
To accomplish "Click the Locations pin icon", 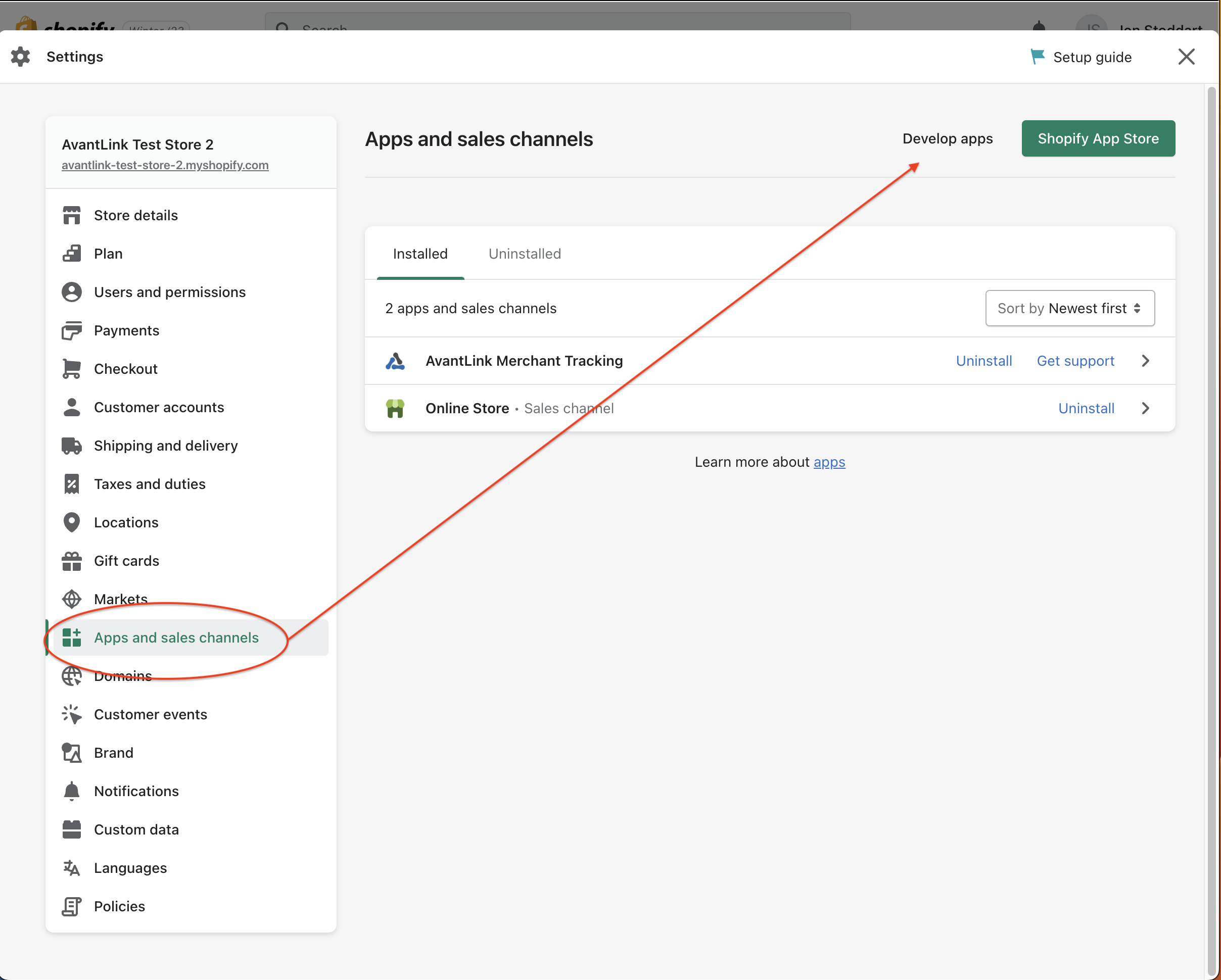I will coord(72,522).
